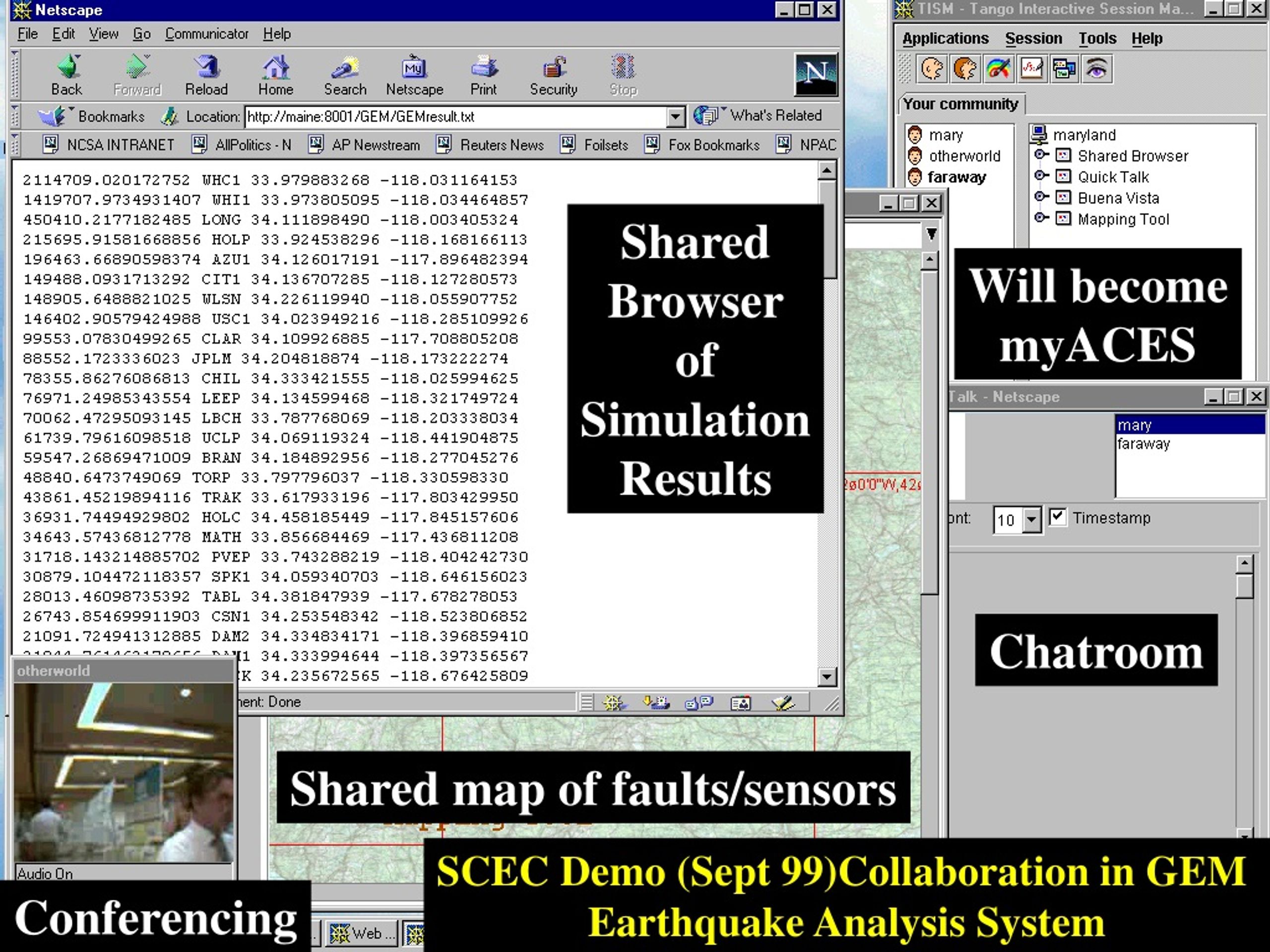Open the Fox Bookmarks link

702,145
